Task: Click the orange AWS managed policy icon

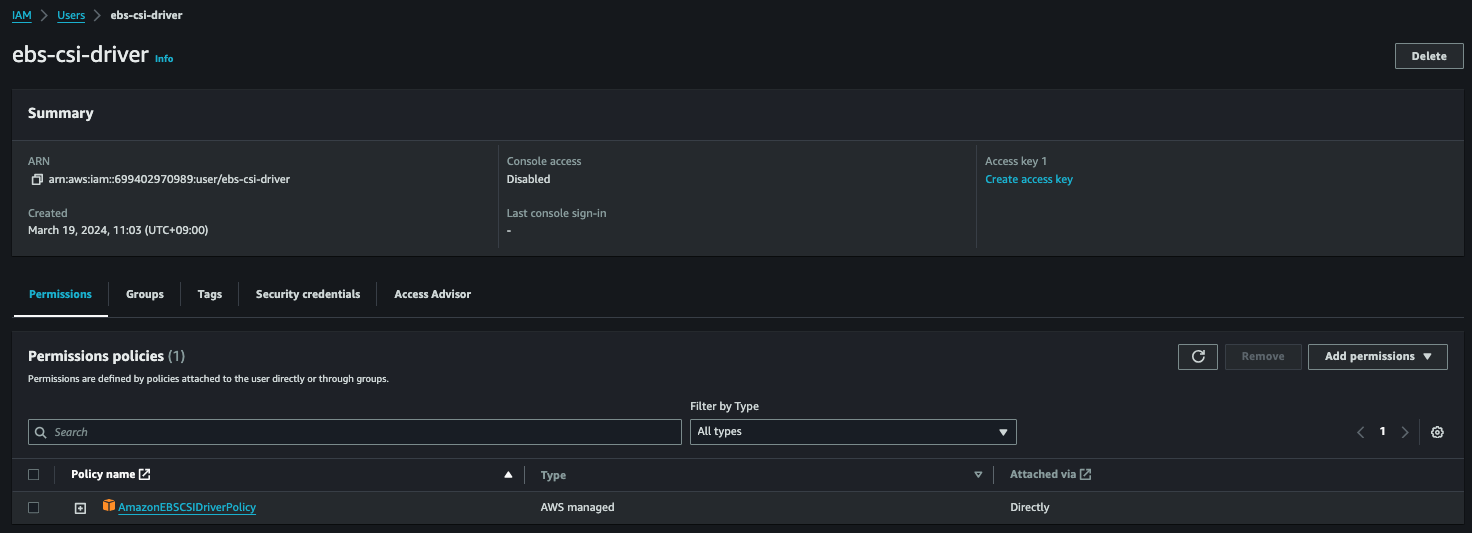Action: [x=109, y=507]
